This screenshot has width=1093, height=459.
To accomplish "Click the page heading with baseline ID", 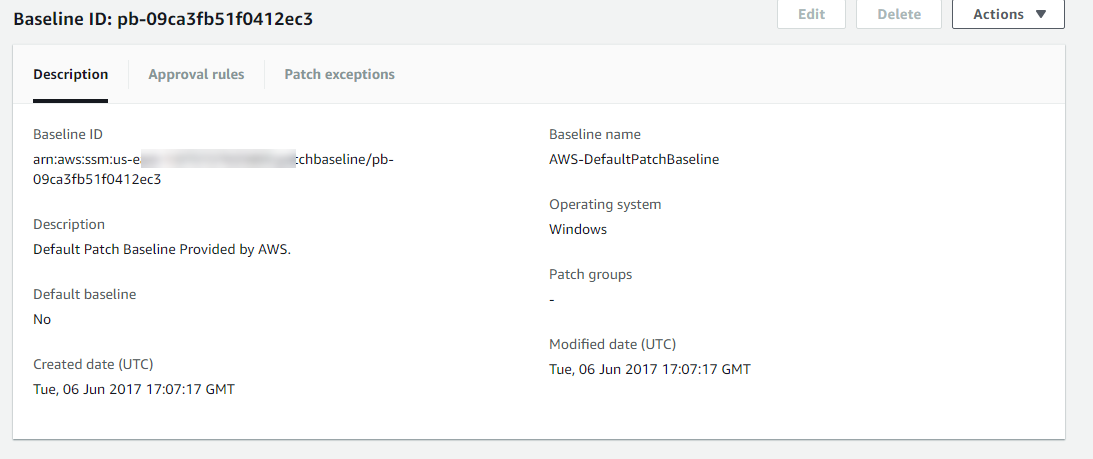I will pos(163,18).
